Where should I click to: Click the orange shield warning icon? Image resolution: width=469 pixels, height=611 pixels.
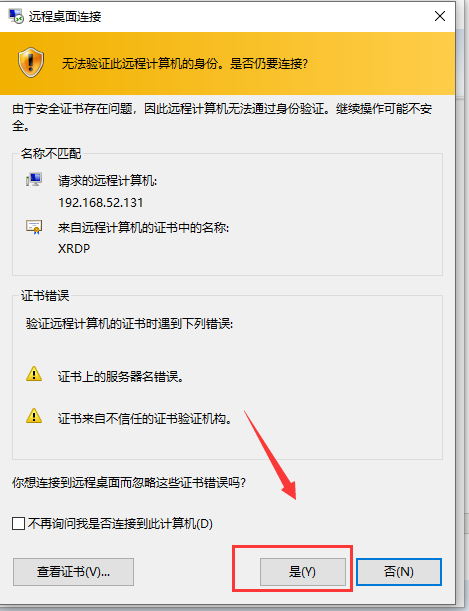point(31,62)
